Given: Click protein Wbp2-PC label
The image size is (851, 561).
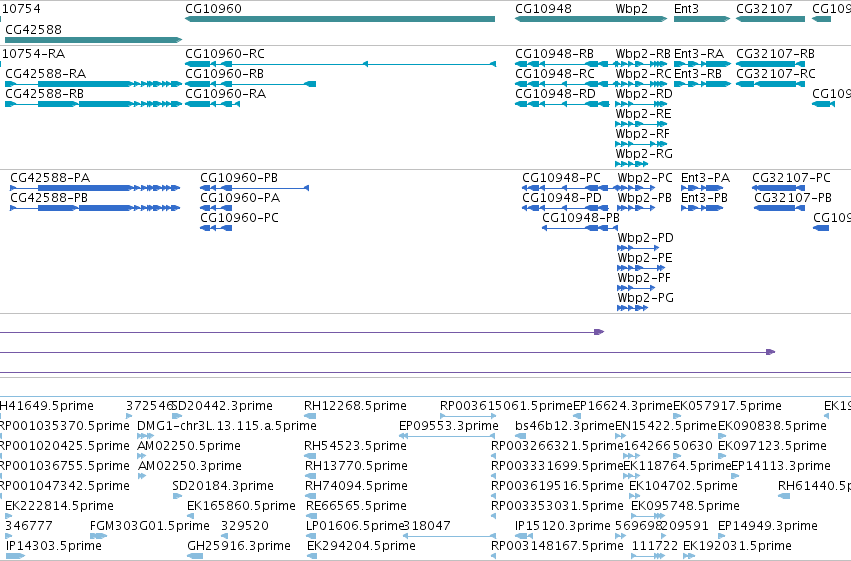Looking at the screenshot, I should click(x=645, y=178).
